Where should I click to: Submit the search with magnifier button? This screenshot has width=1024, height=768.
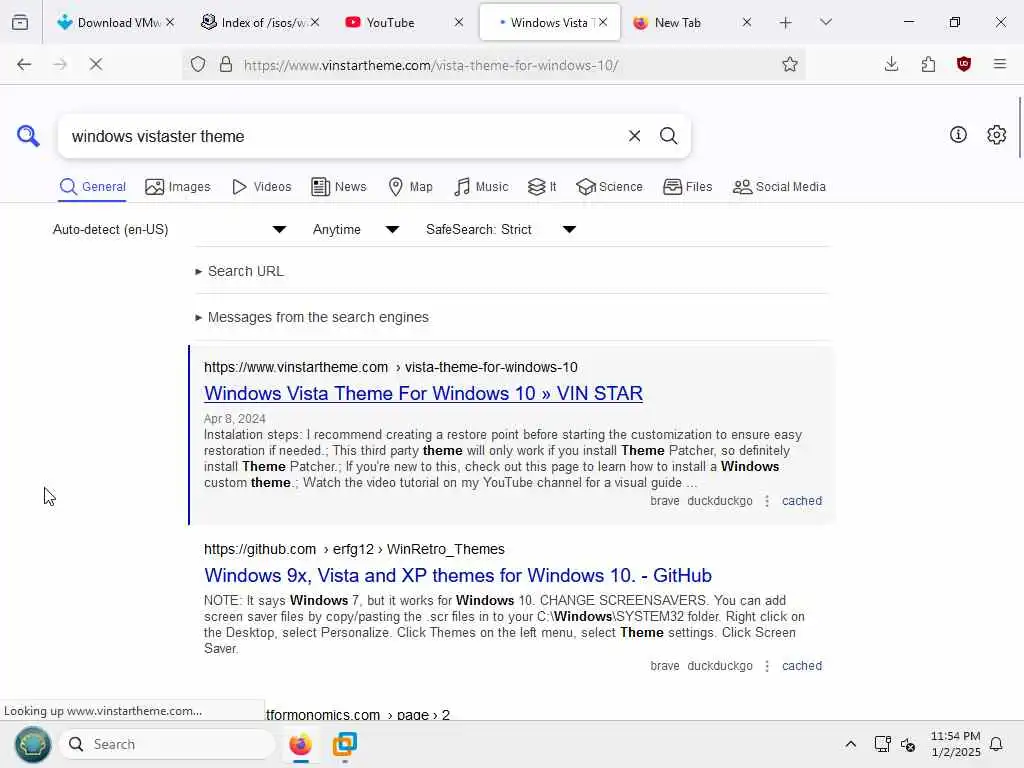click(x=668, y=136)
